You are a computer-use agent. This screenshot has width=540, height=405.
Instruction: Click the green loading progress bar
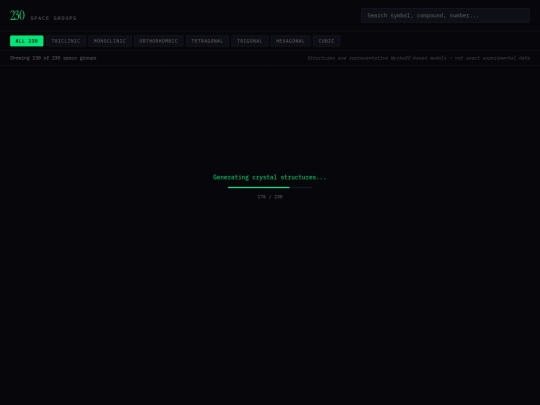point(270,187)
